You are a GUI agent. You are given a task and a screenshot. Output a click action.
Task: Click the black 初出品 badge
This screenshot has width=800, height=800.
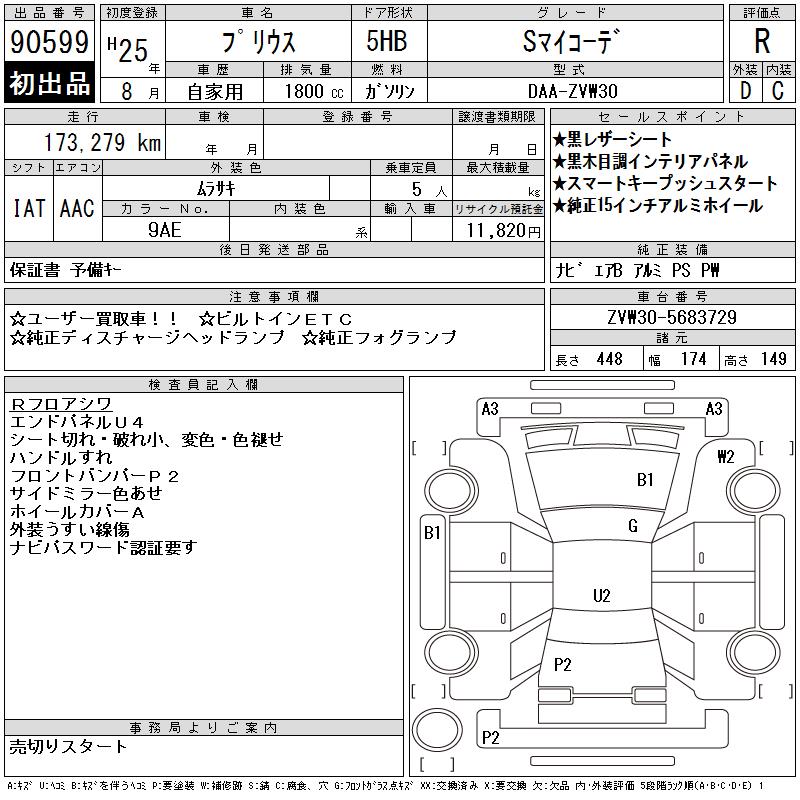50,84
